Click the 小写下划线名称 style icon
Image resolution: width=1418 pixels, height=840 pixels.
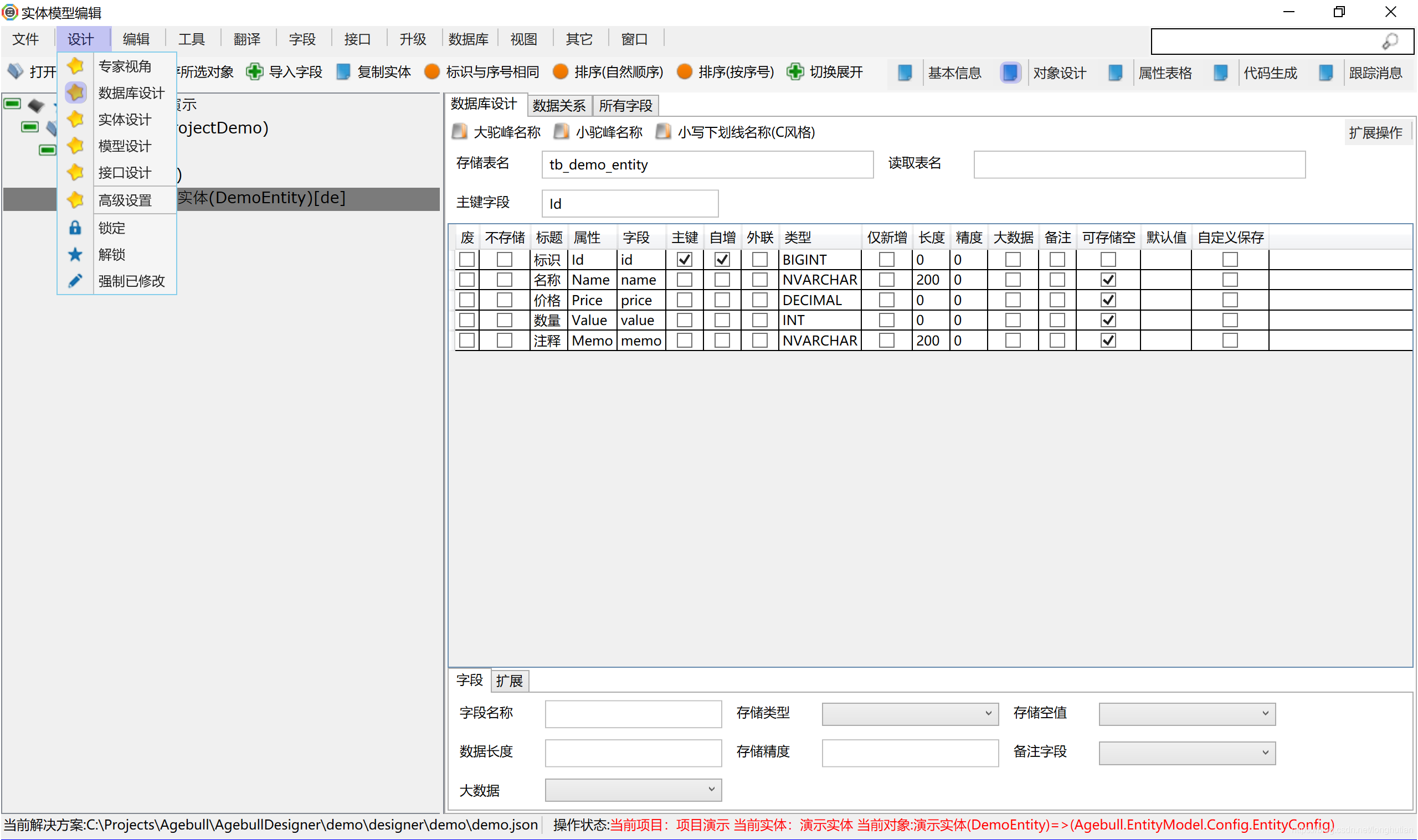tap(664, 131)
